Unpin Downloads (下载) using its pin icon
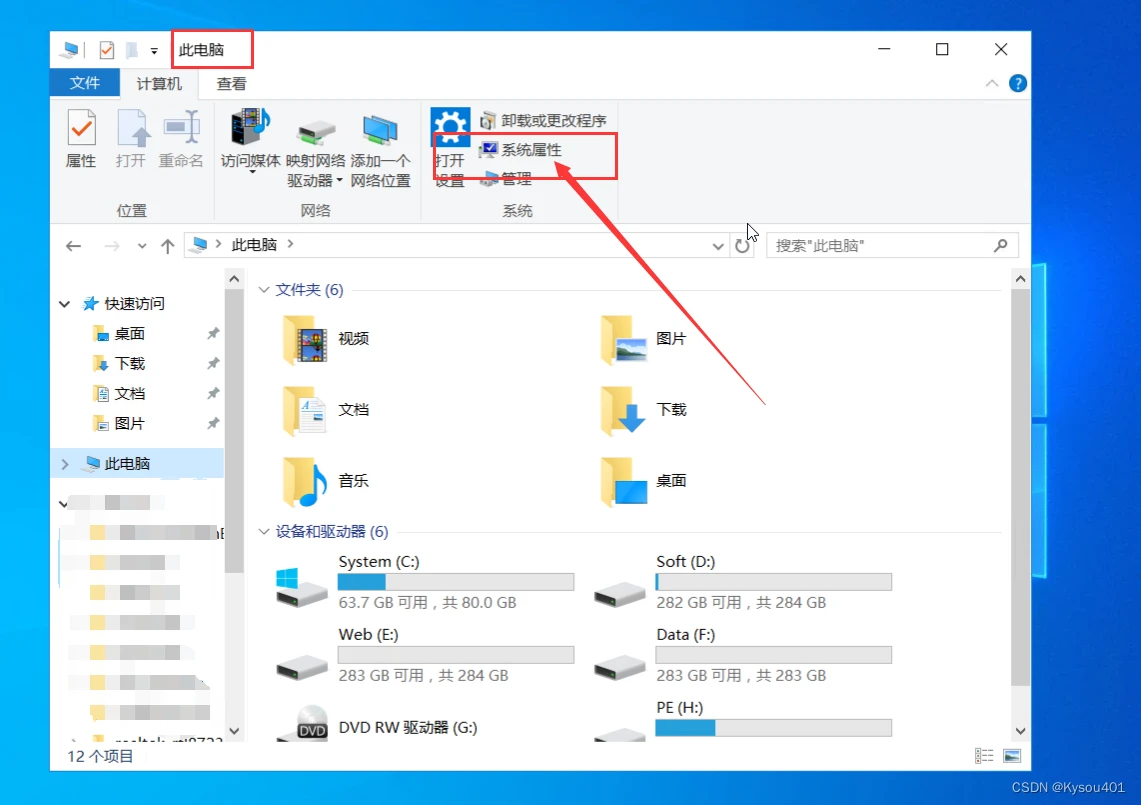 click(x=212, y=364)
